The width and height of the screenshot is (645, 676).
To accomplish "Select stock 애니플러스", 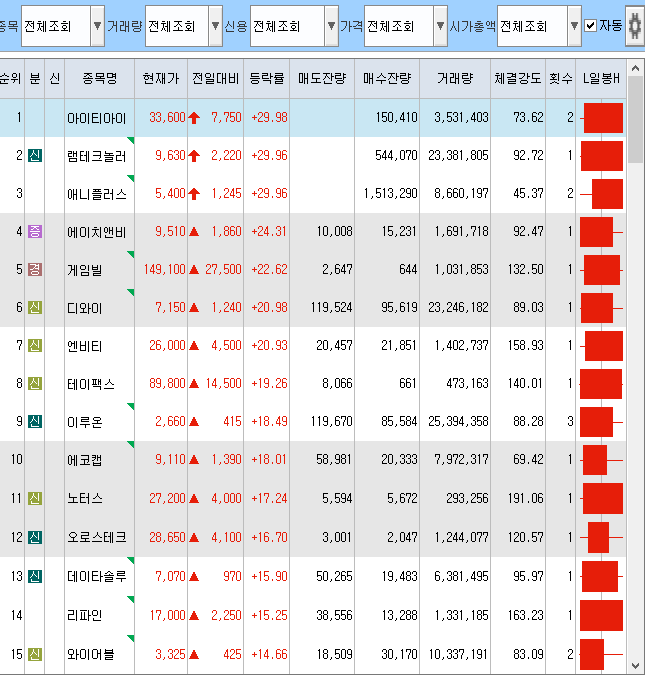I will [x=97, y=194].
